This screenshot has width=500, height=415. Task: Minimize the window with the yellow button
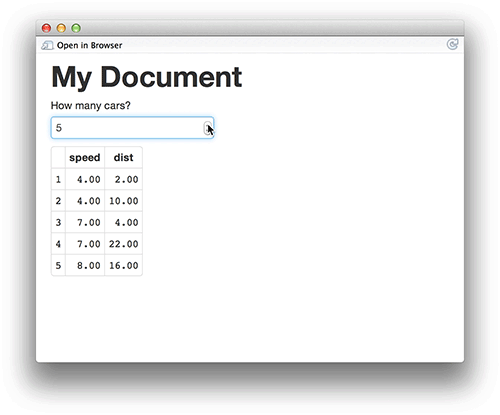[61, 28]
